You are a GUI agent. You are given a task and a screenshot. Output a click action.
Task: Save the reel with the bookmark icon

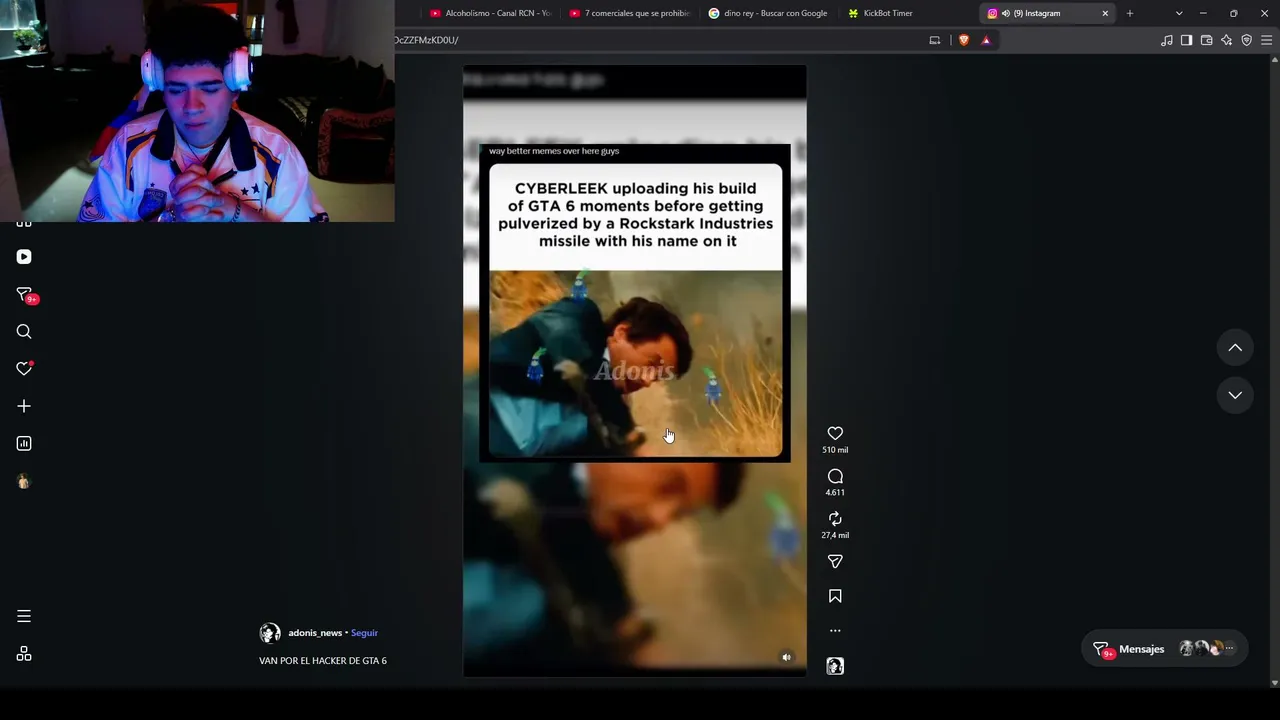(x=835, y=596)
